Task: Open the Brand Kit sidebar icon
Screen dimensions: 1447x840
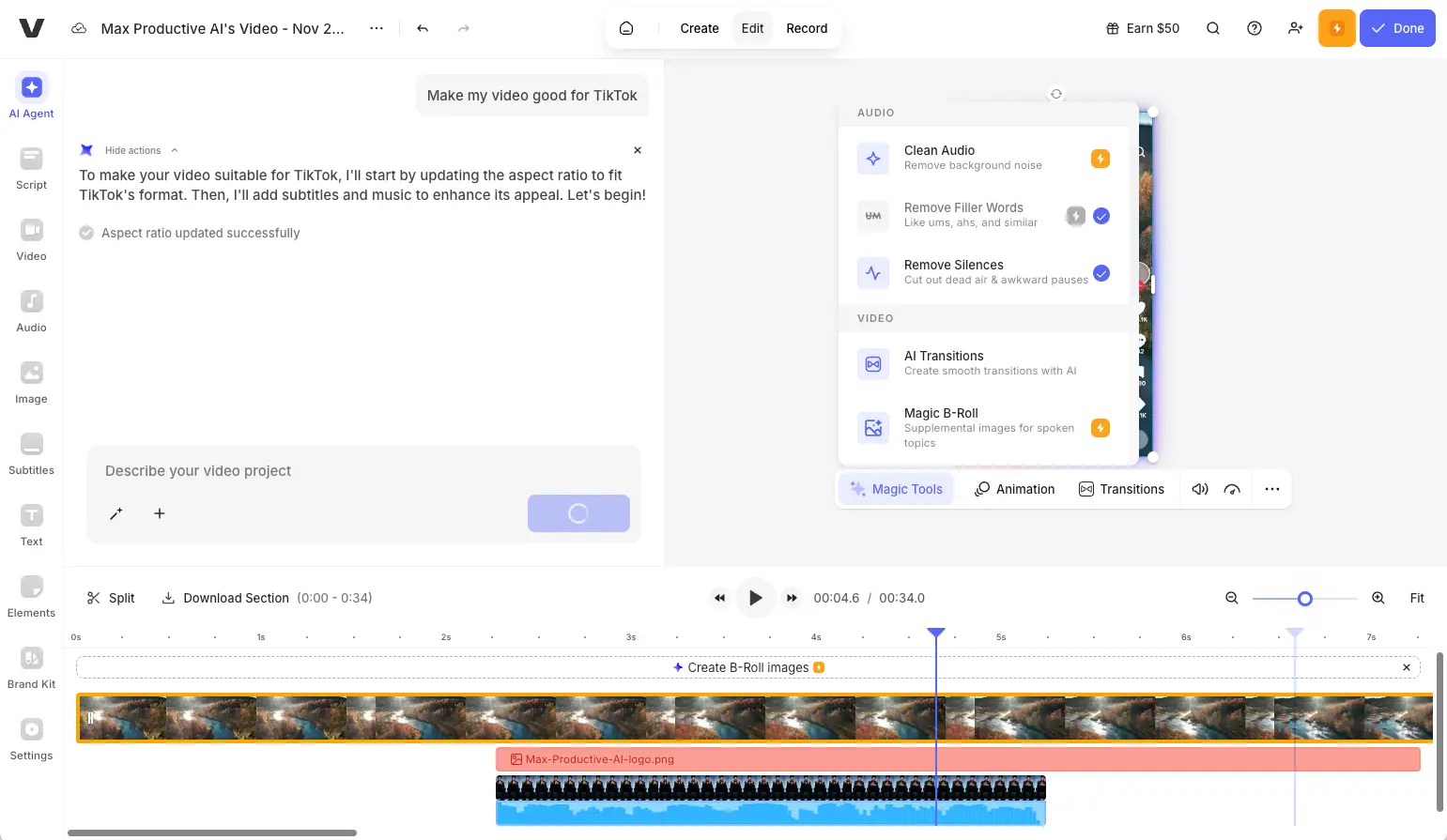Action: (x=31, y=659)
